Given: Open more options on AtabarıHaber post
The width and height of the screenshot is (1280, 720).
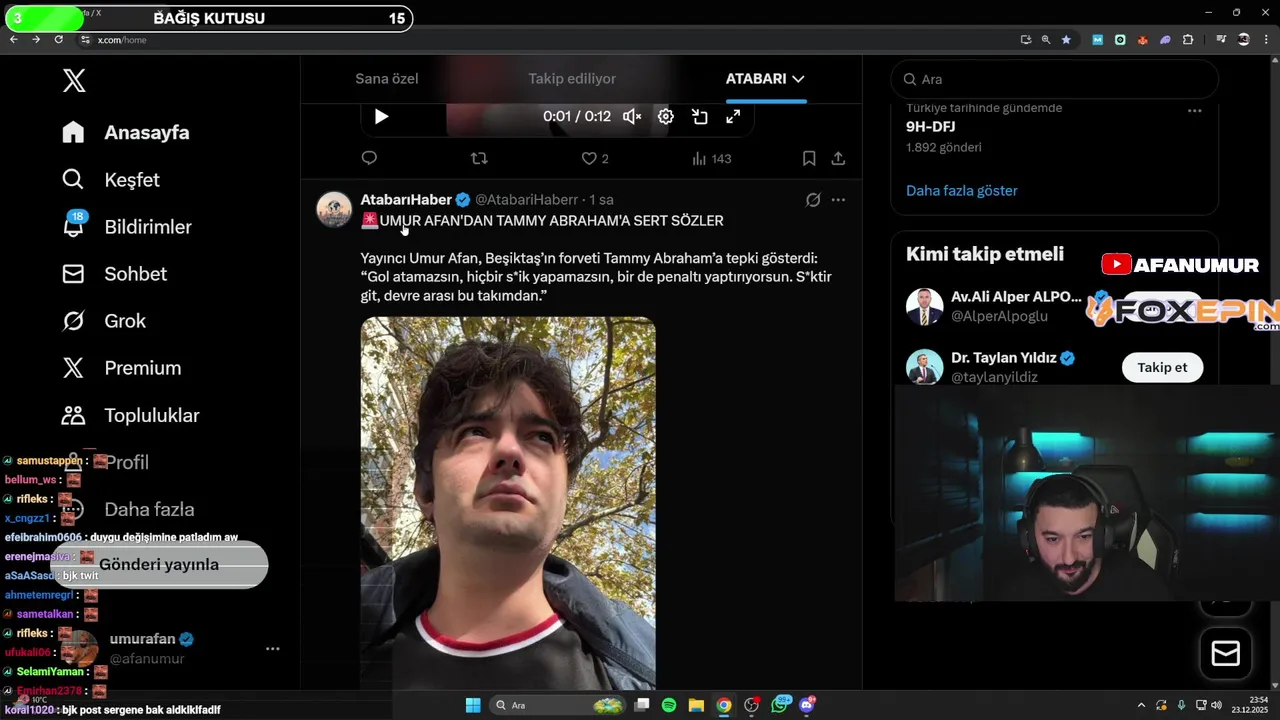Looking at the screenshot, I should pyautogui.click(x=838, y=200).
